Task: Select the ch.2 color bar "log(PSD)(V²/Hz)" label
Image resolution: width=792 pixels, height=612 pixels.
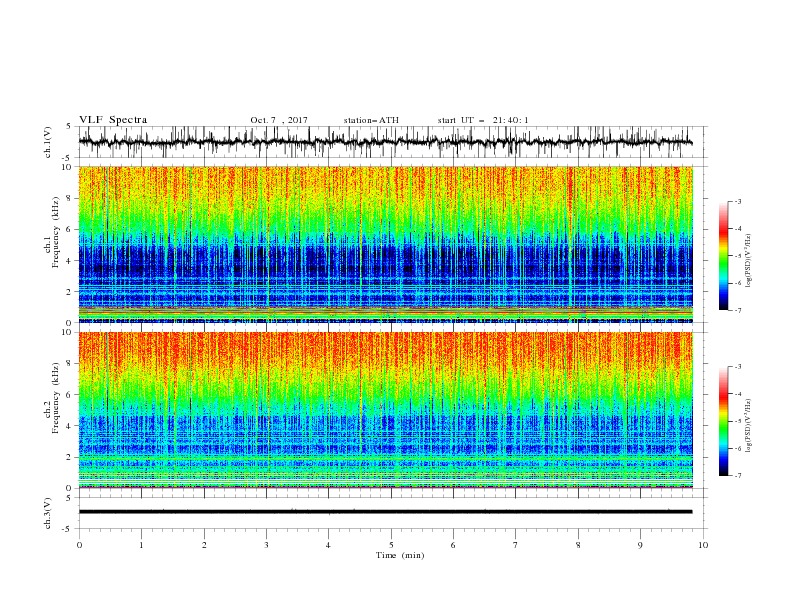Action: point(749,425)
